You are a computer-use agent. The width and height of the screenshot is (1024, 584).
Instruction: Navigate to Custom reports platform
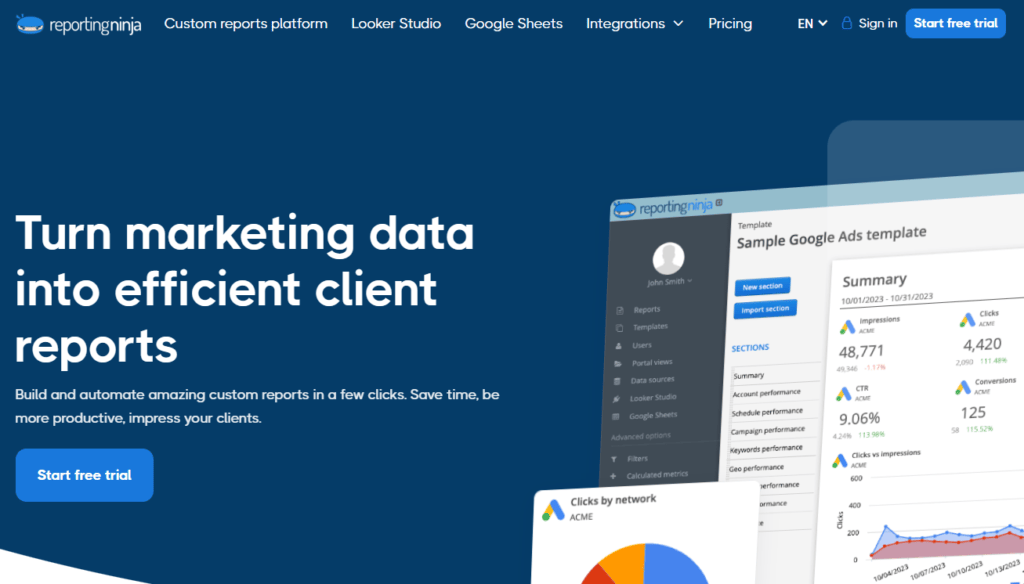coord(245,23)
